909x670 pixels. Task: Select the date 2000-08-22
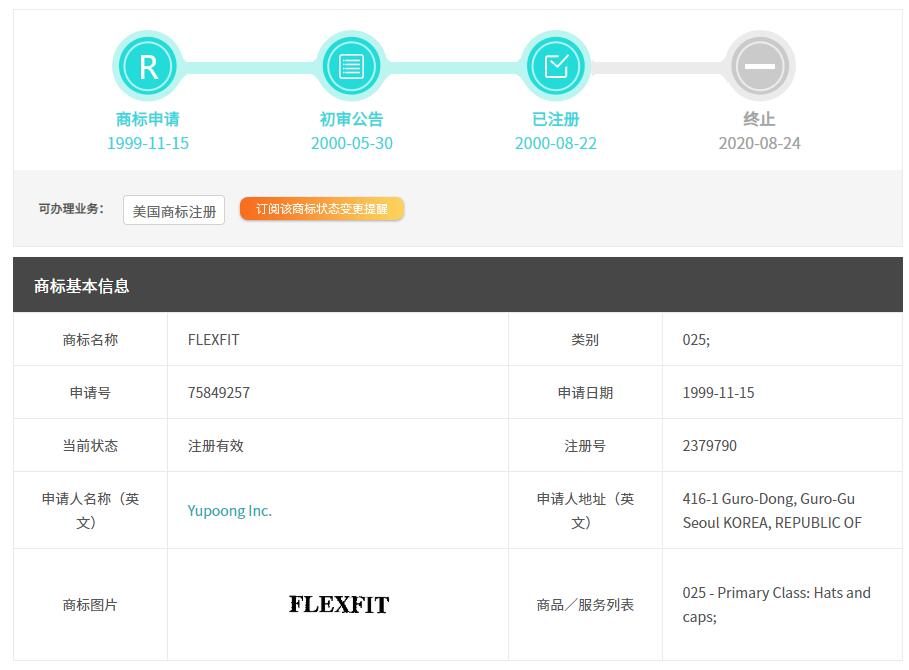556,143
